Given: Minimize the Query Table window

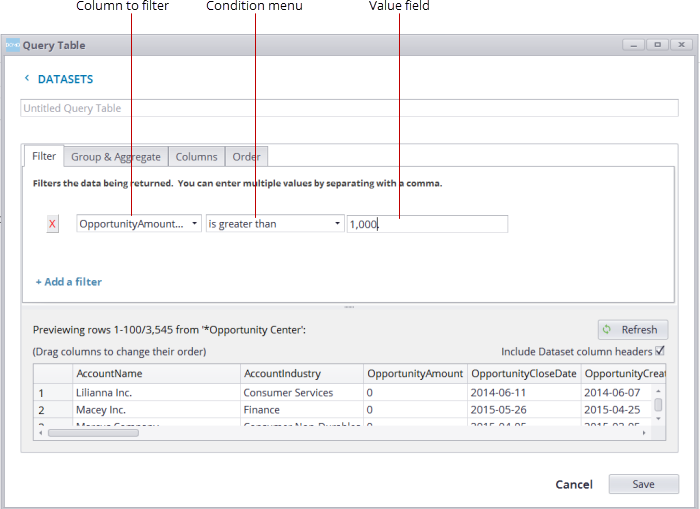Looking at the screenshot, I should click(633, 45).
